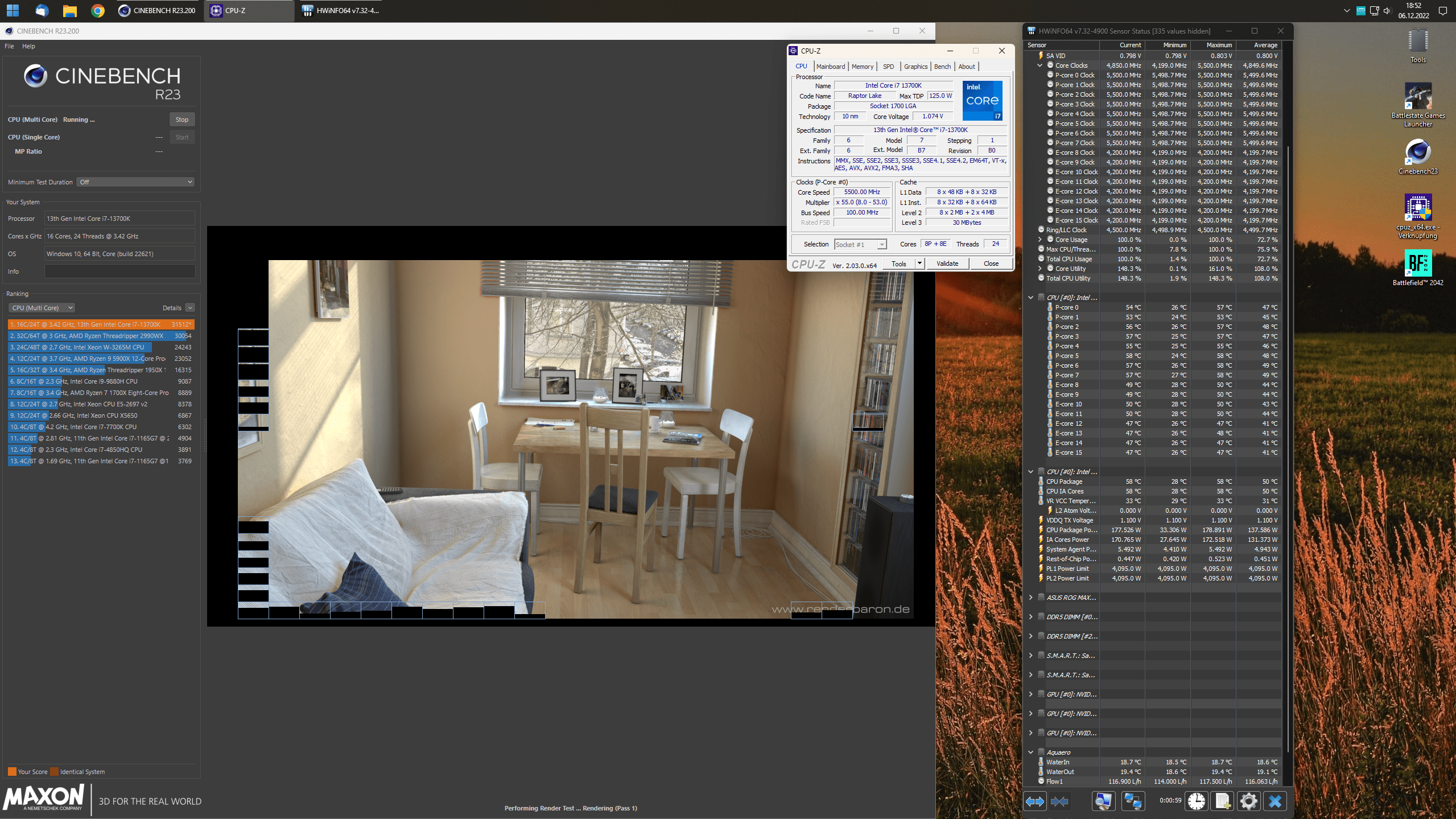This screenshot has height=819, width=1456.
Task: Click CPU-Z Tools button
Action: tap(899, 264)
